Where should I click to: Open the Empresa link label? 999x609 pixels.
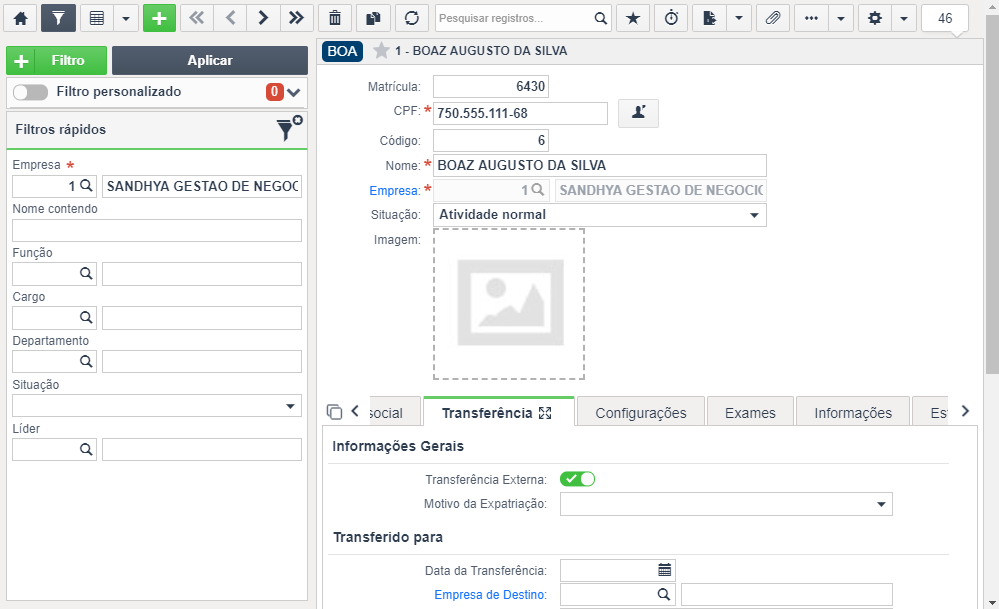point(395,190)
